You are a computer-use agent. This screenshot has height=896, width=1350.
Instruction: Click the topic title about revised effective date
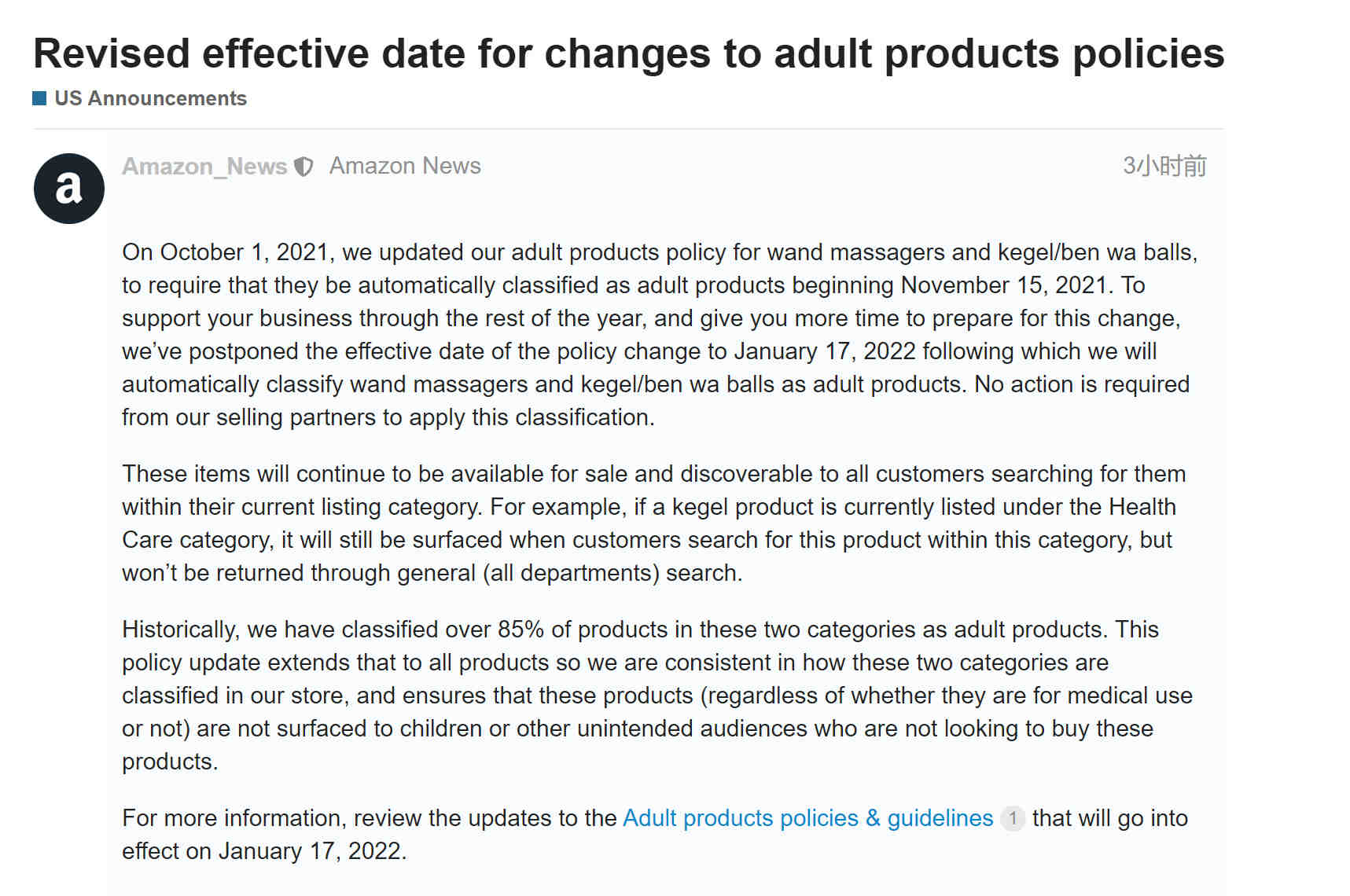(x=629, y=53)
